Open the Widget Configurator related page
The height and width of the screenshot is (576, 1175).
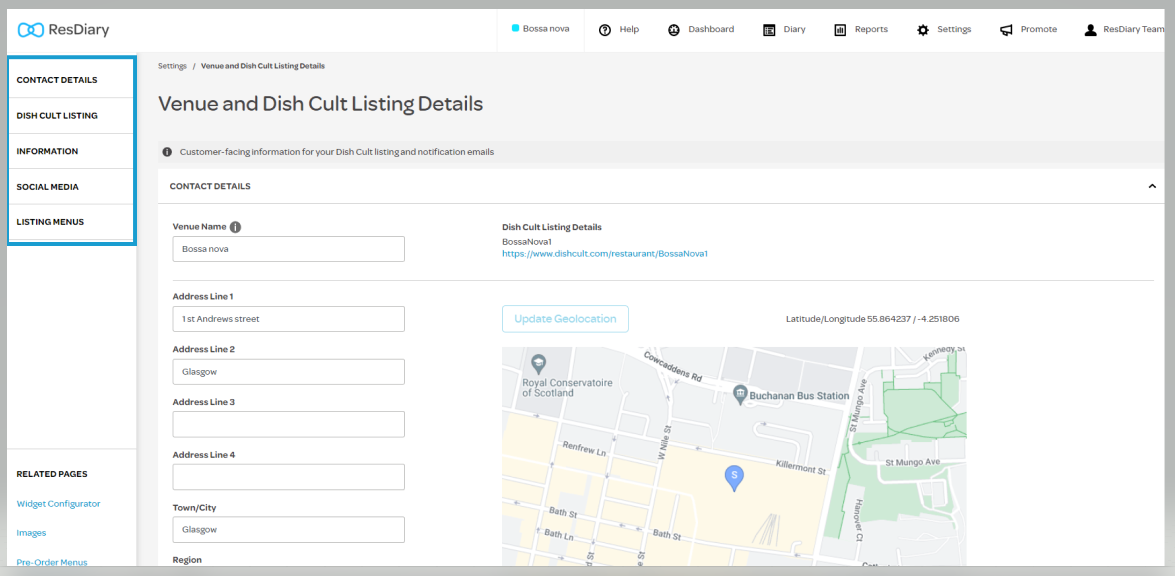58,503
